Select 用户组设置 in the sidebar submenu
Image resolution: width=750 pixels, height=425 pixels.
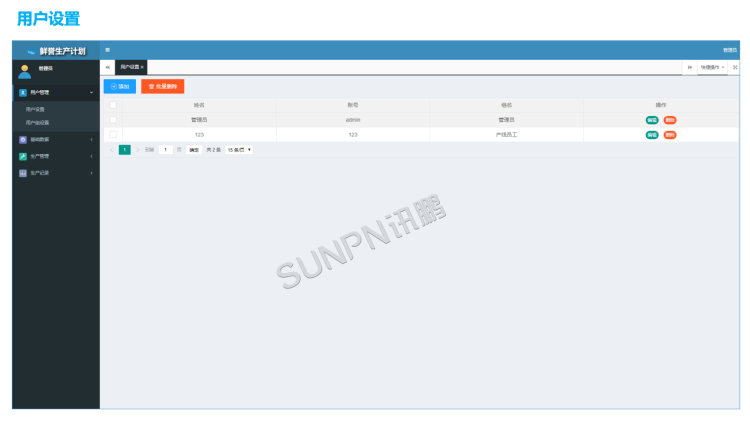[37, 123]
